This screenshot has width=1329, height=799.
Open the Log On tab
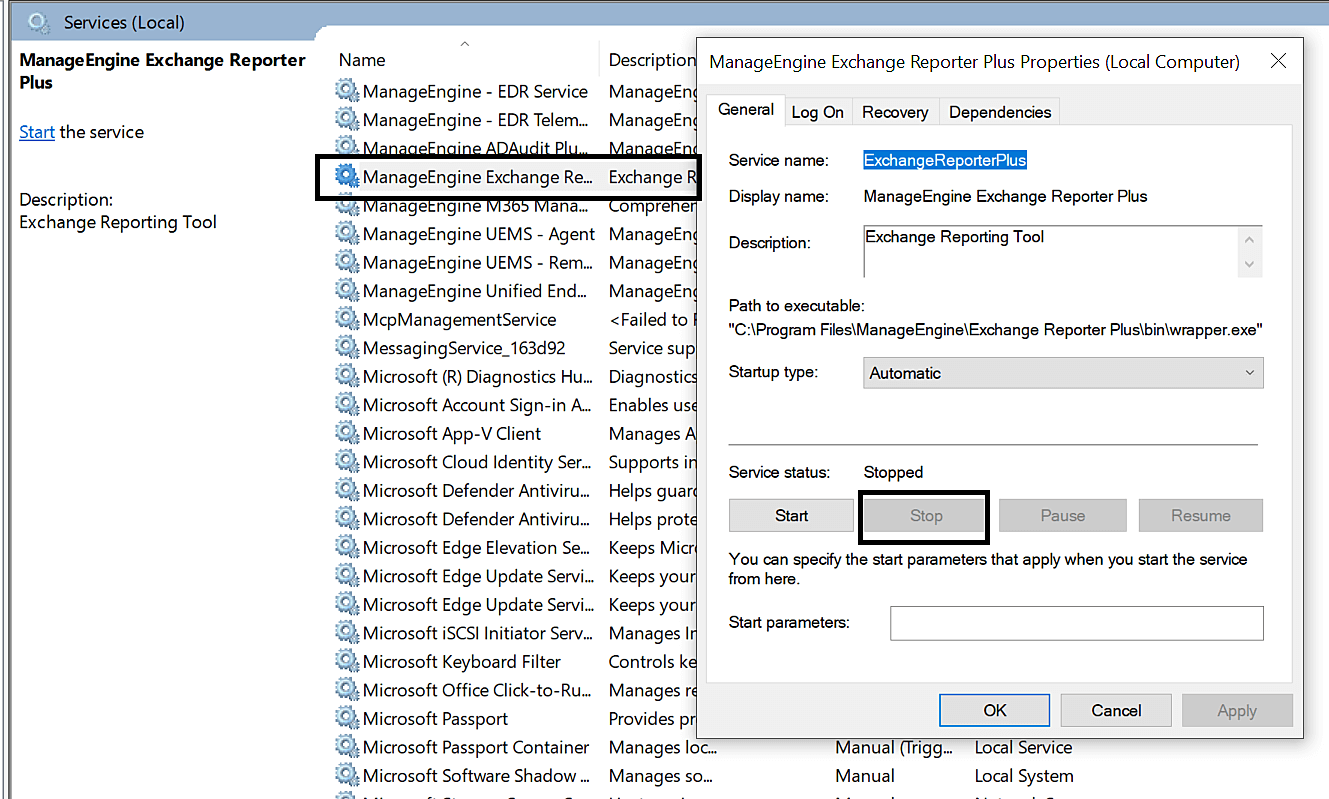click(818, 112)
